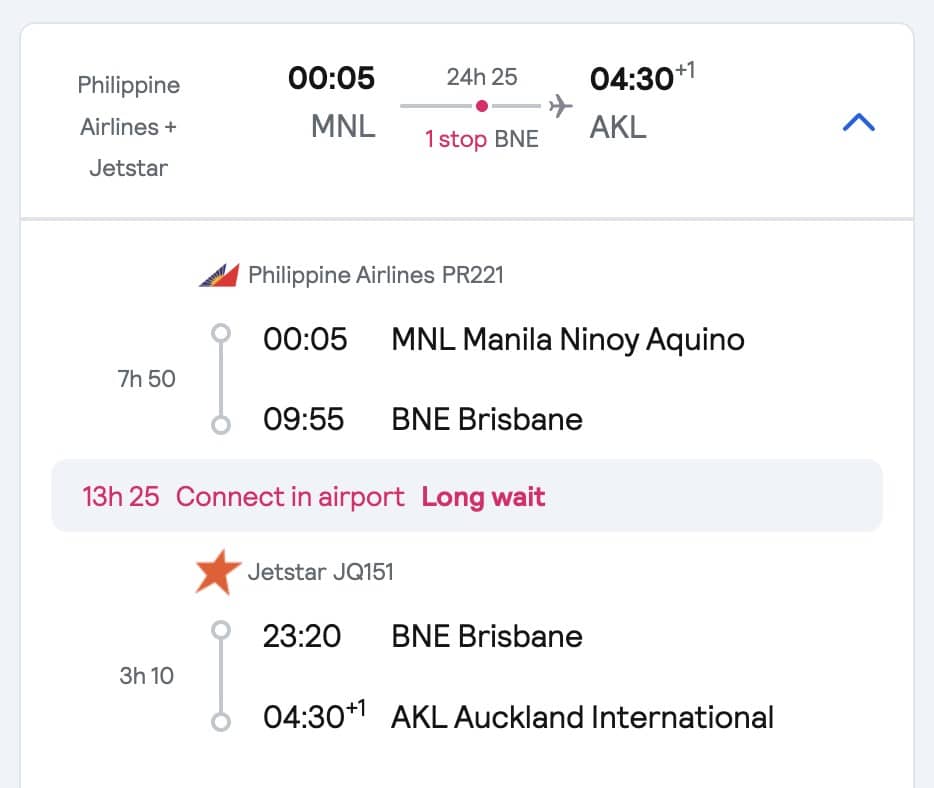This screenshot has width=934, height=788.
Task: Click the Philippine Airlines + Jetstar carrier label
Action: click(128, 126)
